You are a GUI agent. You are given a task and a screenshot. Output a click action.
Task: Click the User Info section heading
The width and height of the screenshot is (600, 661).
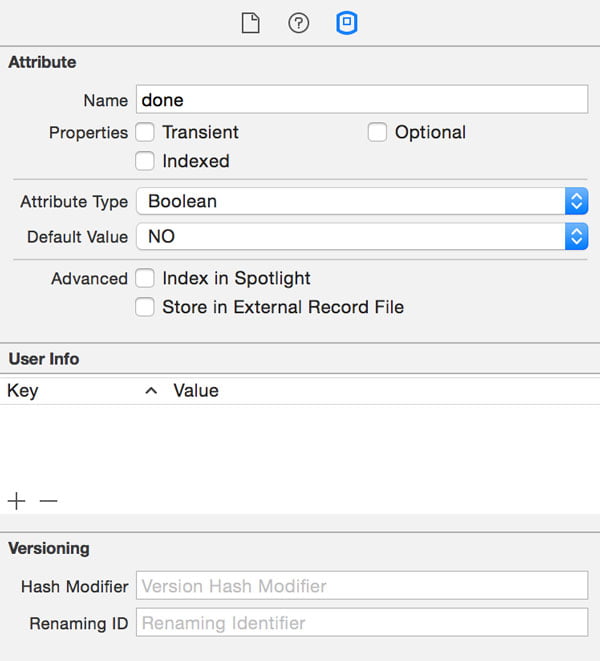coord(44,359)
